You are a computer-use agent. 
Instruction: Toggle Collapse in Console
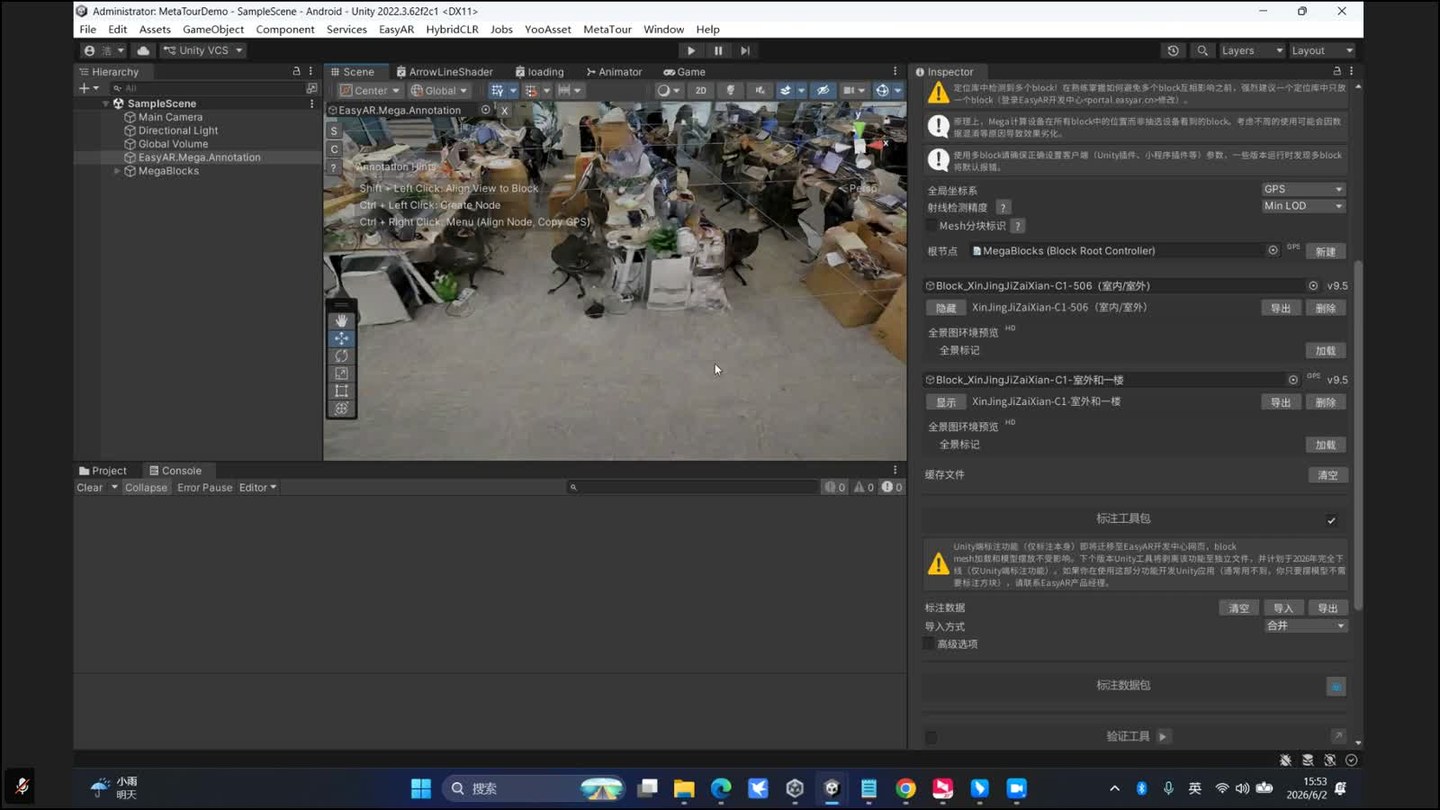point(146,487)
